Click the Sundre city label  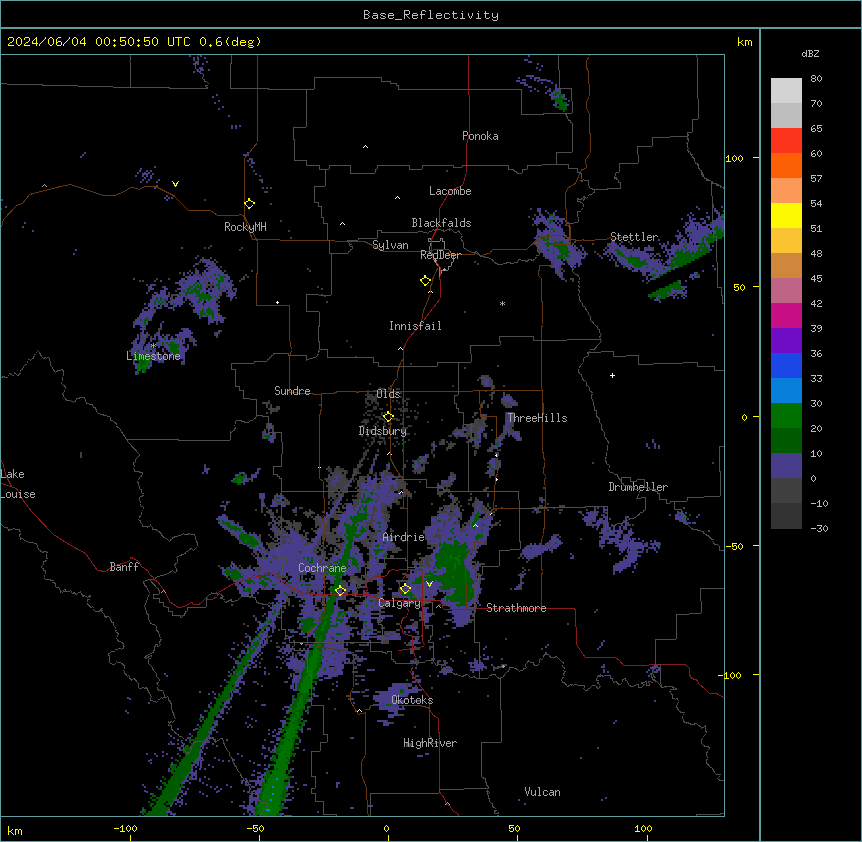[x=292, y=391]
